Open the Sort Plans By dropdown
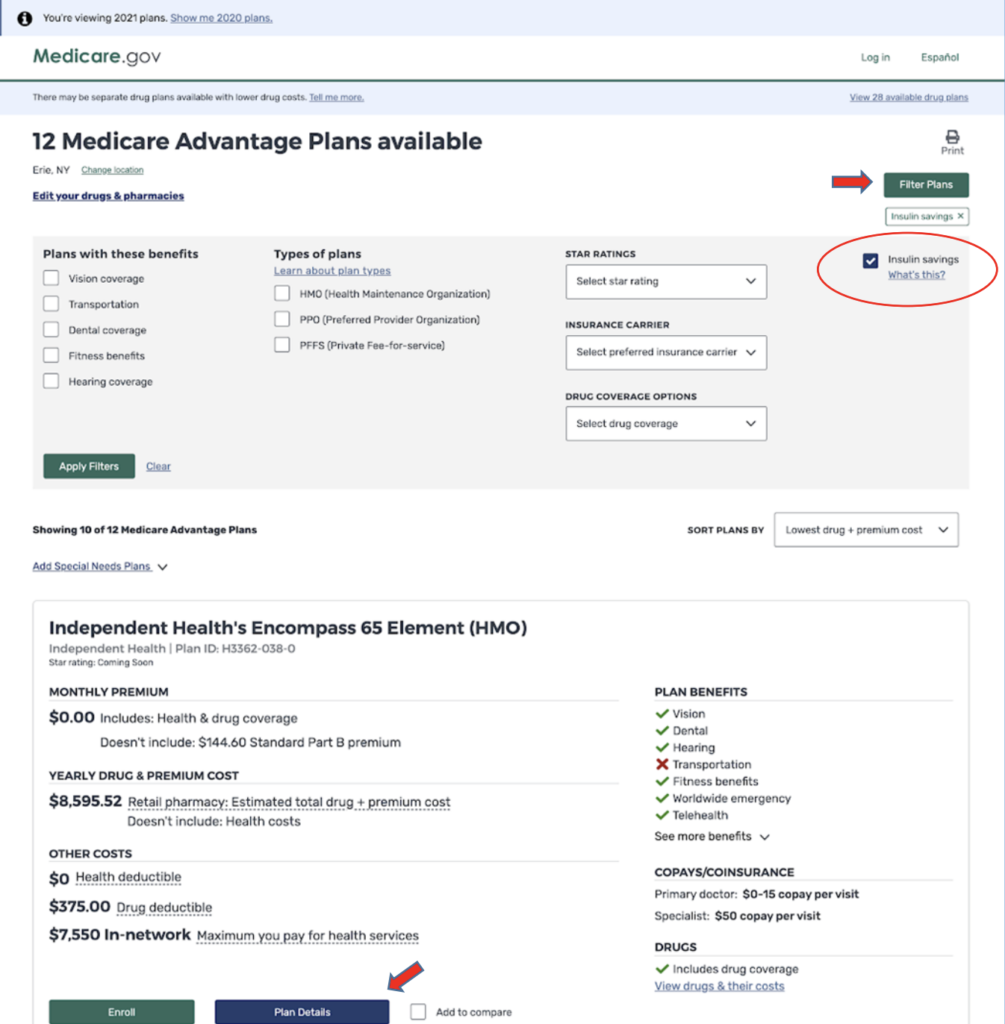Image resolution: width=1005 pixels, height=1024 pixels. [866, 530]
